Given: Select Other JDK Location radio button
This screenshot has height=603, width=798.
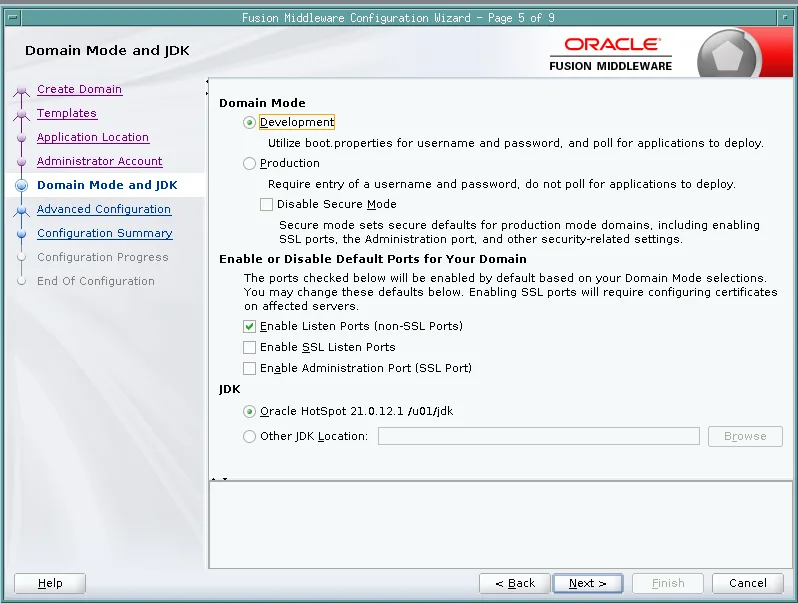Looking at the screenshot, I should pyautogui.click(x=249, y=437).
